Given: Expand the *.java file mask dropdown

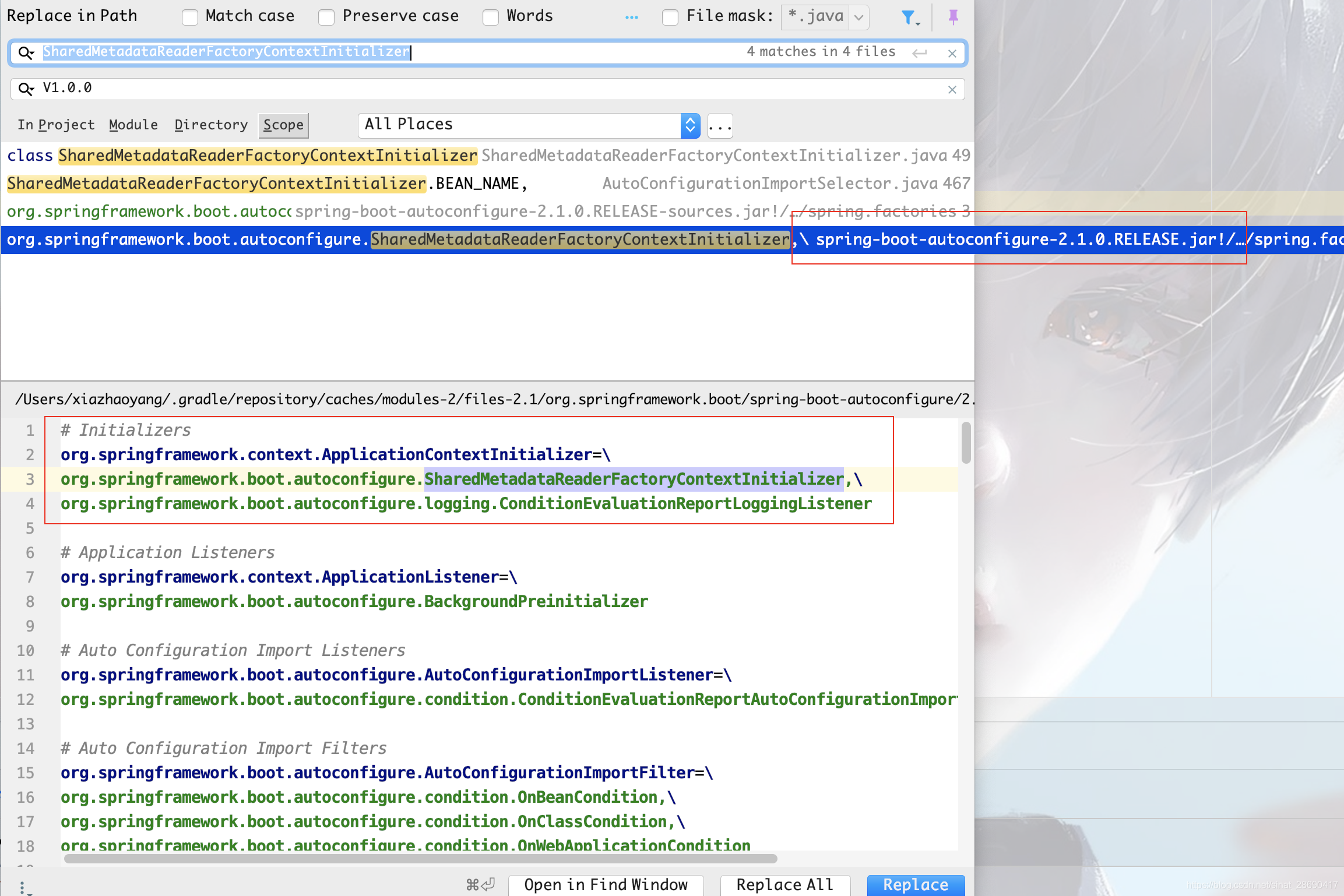Looking at the screenshot, I should point(859,17).
